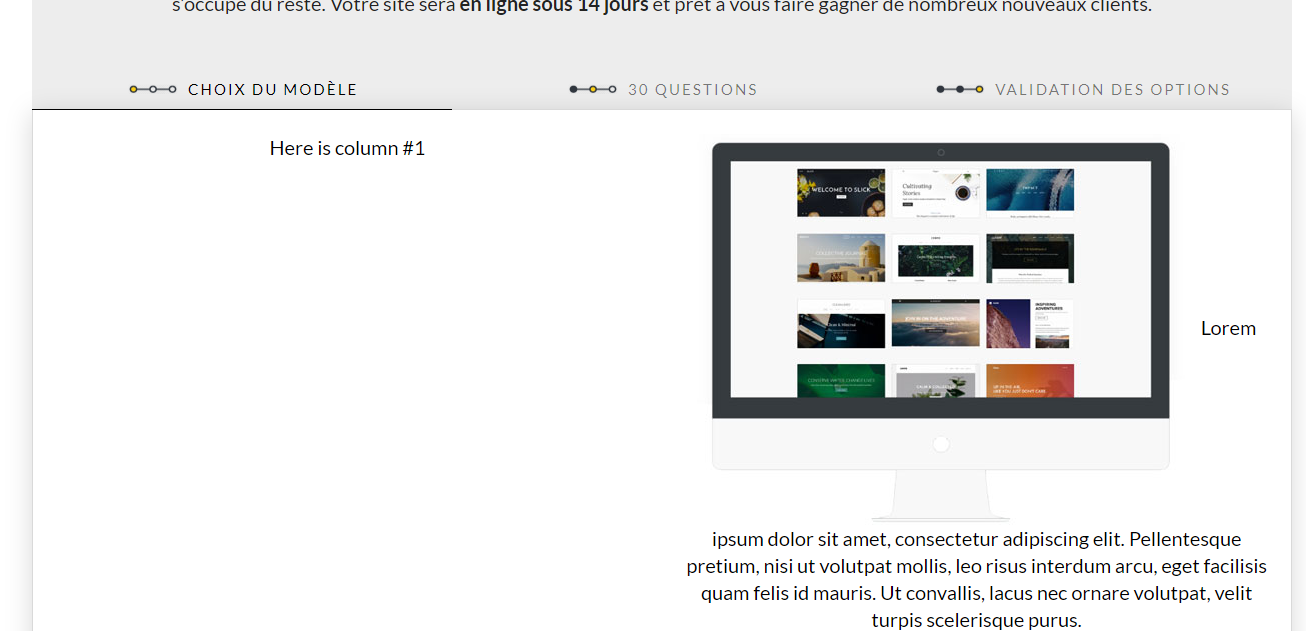
Task: Click the "Here is column #1" text
Action: coord(347,148)
